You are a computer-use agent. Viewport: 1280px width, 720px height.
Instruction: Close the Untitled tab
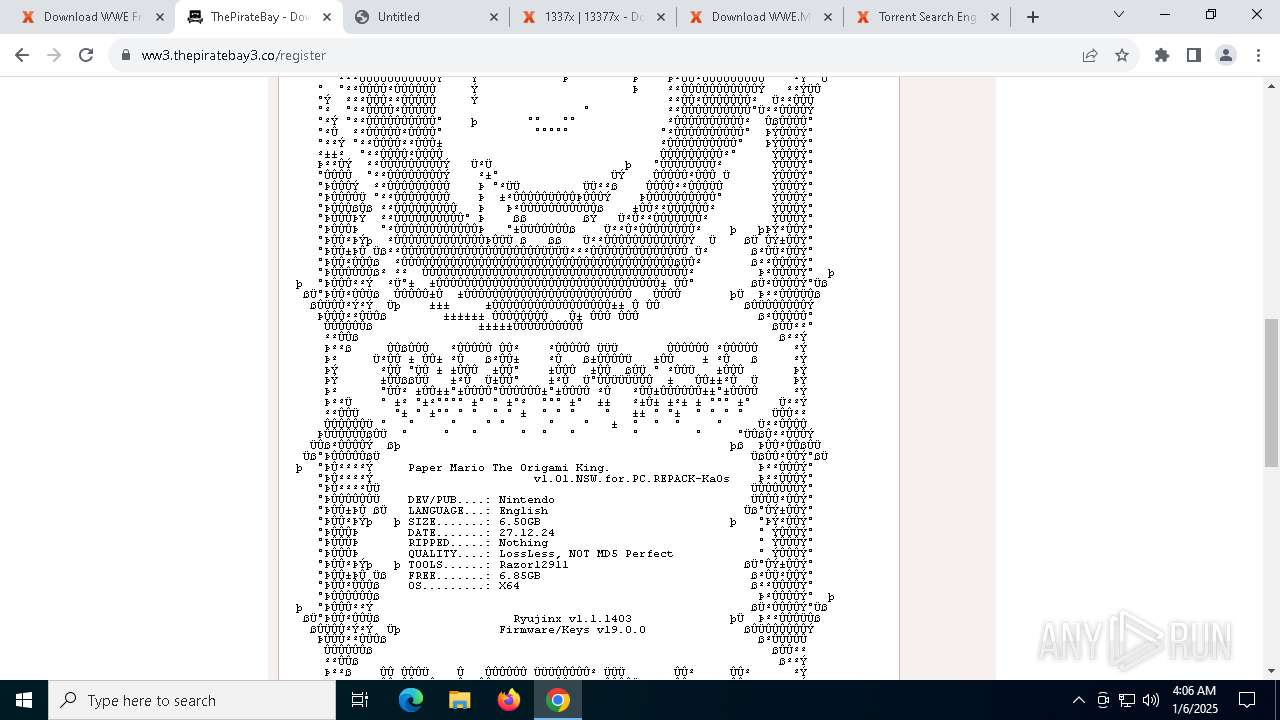tap(494, 17)
